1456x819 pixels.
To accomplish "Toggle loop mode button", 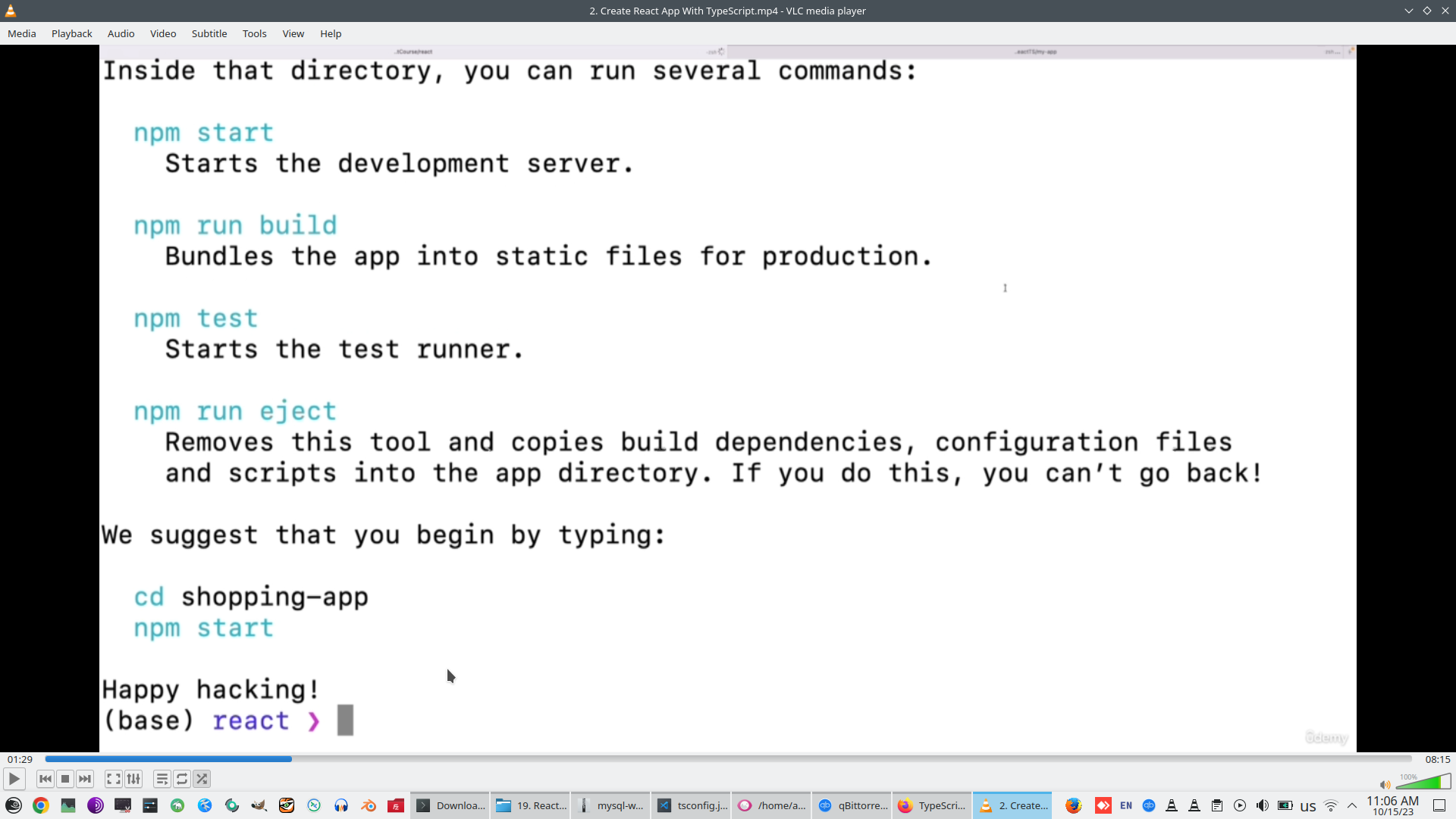I will [182, 779].
